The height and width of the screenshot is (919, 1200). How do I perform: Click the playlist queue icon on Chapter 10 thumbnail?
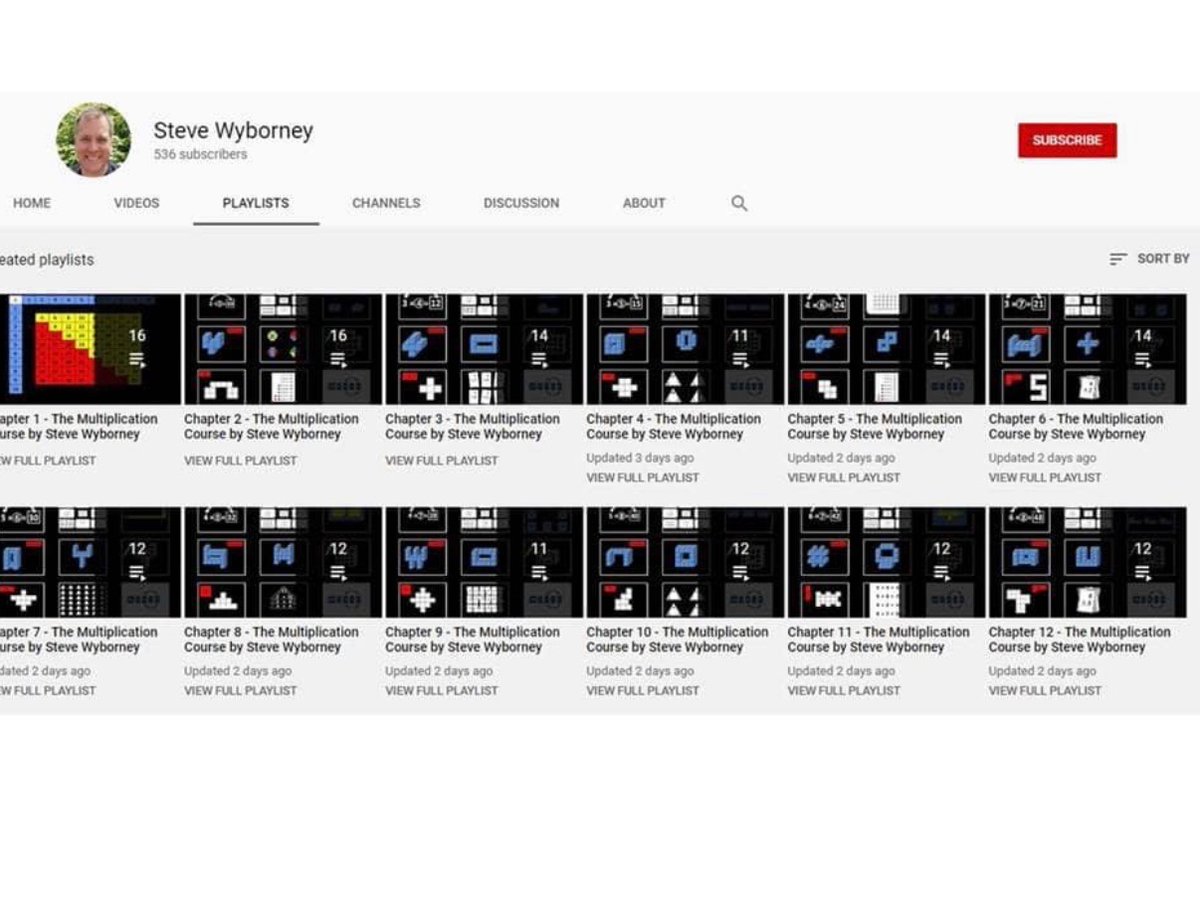pyautogui.click(x=740, y=573)
